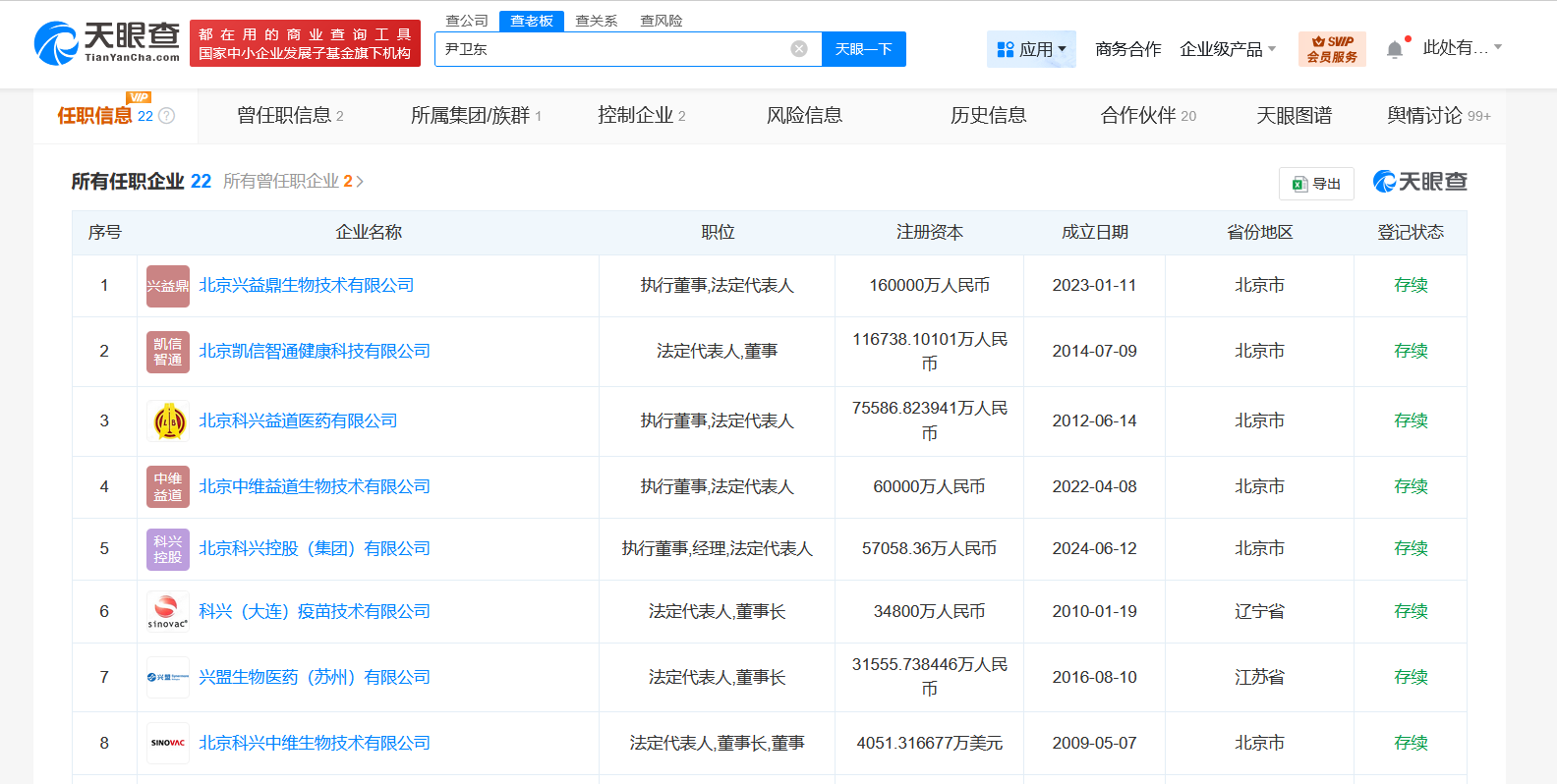The image size is (1557, 784).
Task: Click the 兴盟生物医药 company logo
Action: (x=168, y=678)
